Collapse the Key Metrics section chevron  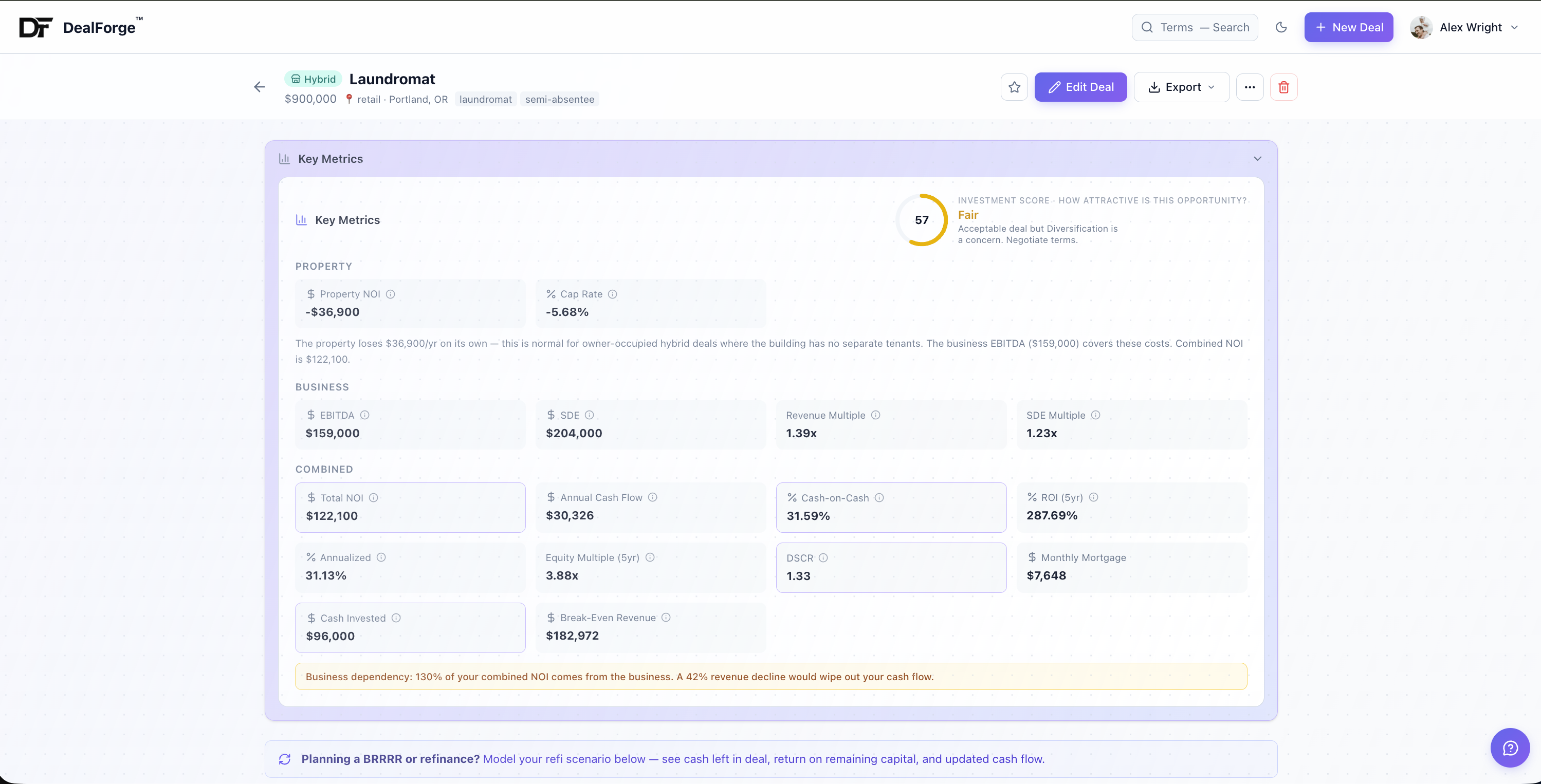[x=1257, y=159]
